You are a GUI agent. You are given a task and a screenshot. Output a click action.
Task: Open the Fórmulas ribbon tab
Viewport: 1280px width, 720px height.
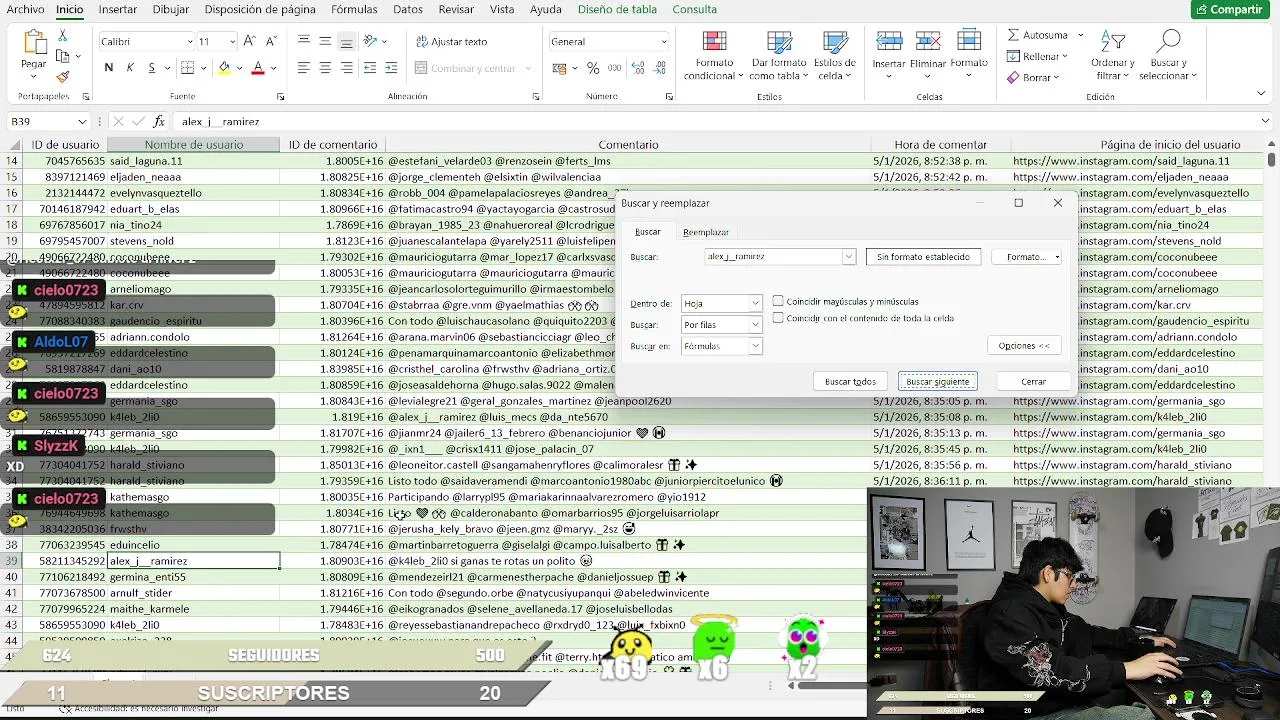[x=354, y=9]
